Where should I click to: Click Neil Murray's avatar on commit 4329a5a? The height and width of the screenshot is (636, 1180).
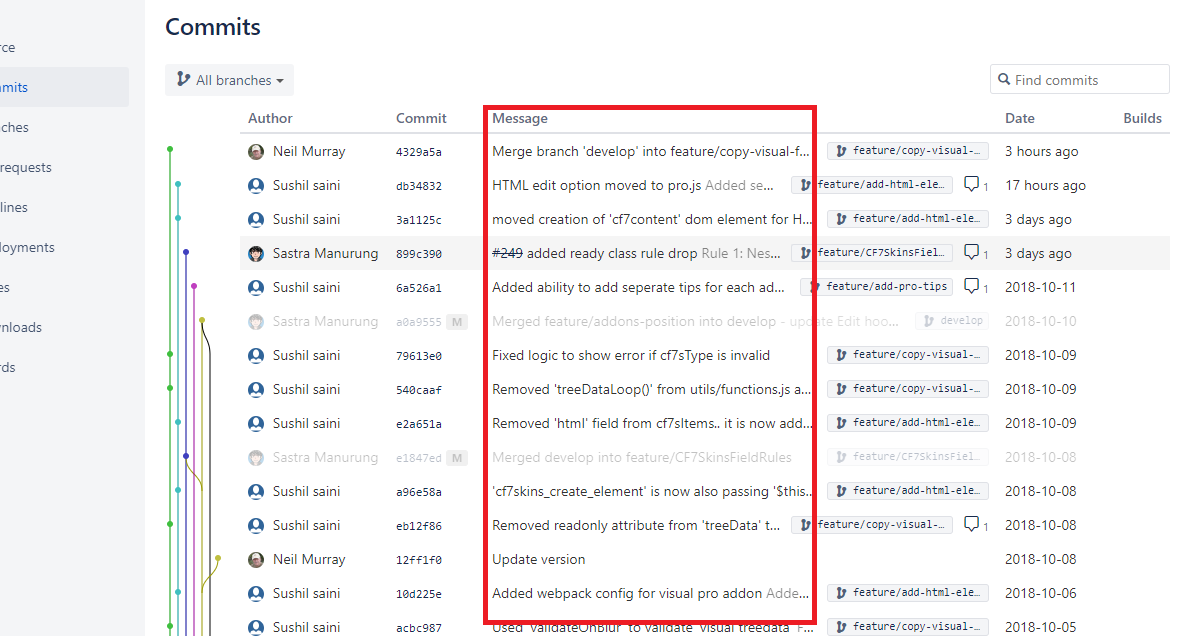(x=256, y=152)
